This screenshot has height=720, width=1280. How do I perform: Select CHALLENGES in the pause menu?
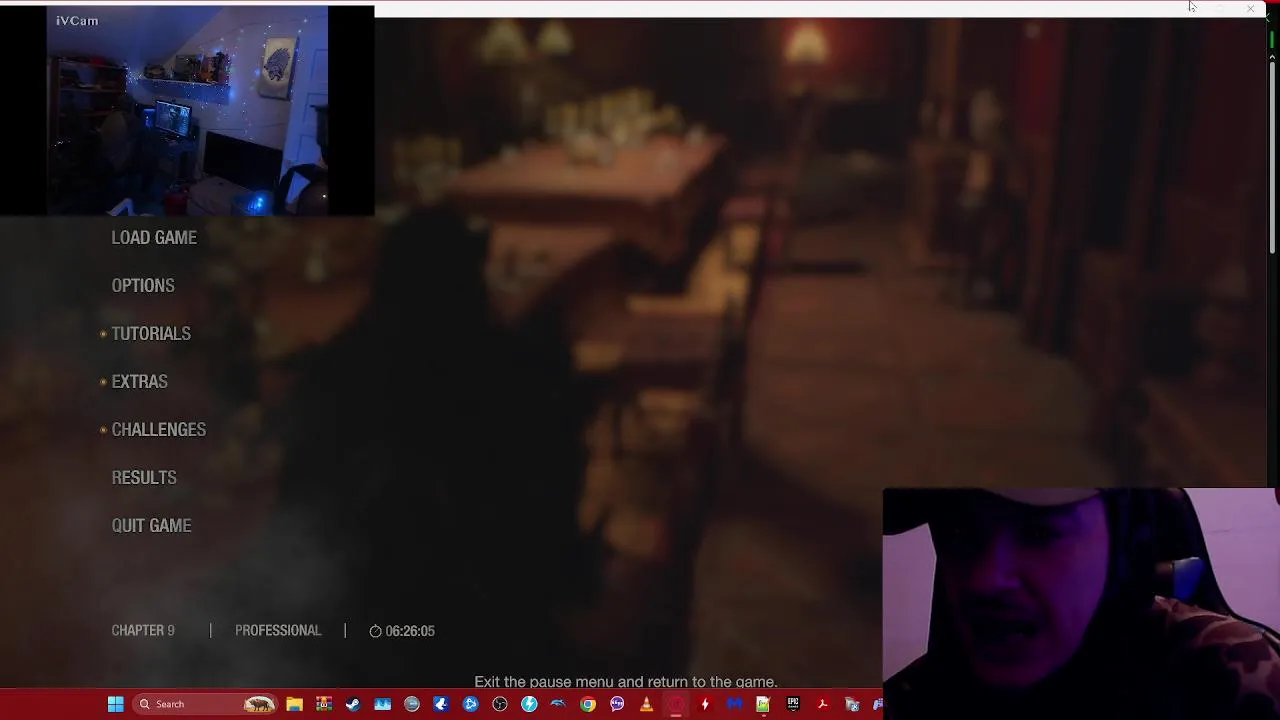[x=158, y=430]
